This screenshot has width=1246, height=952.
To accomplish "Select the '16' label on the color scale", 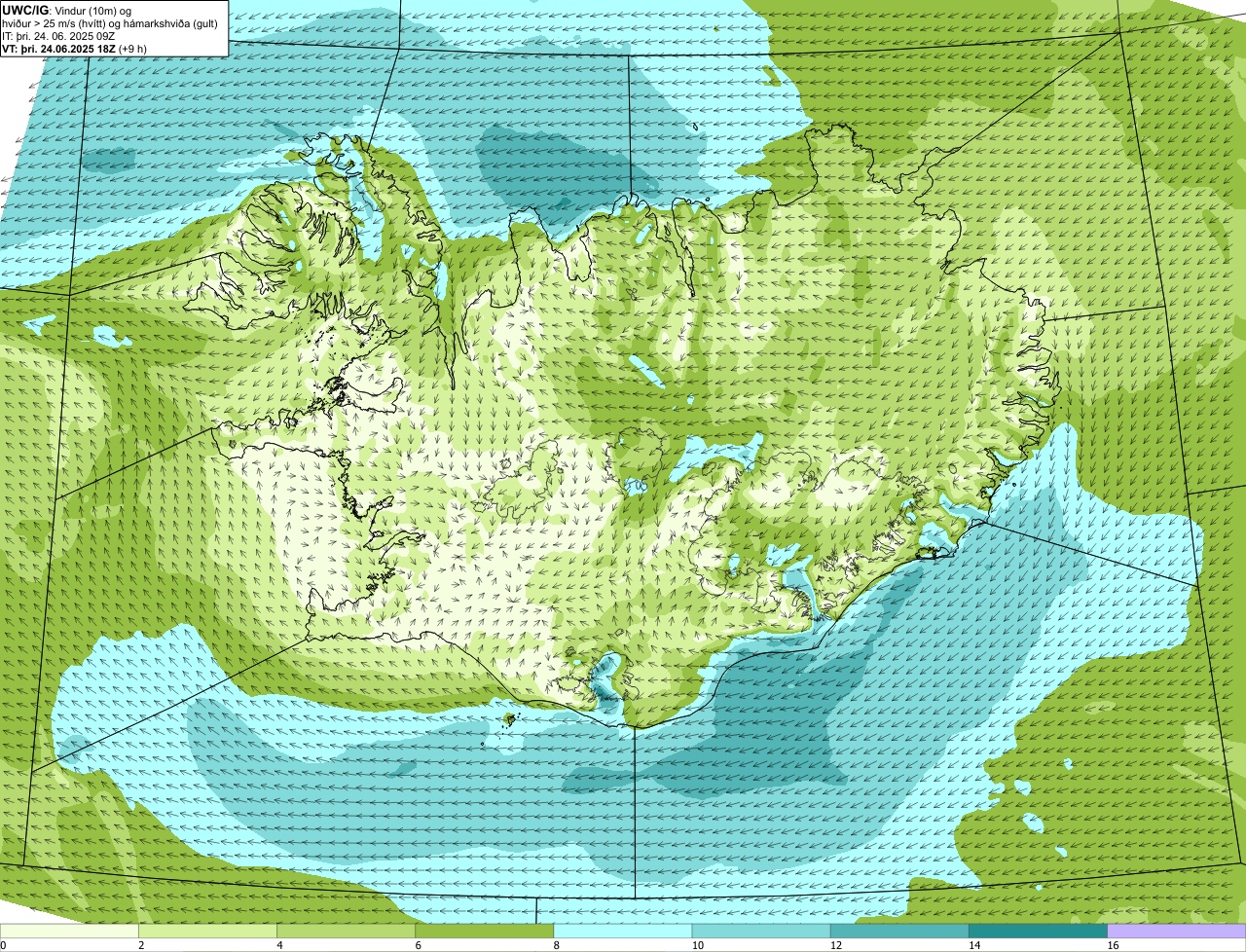I will pyautogui.click(x=1113, y=945).
